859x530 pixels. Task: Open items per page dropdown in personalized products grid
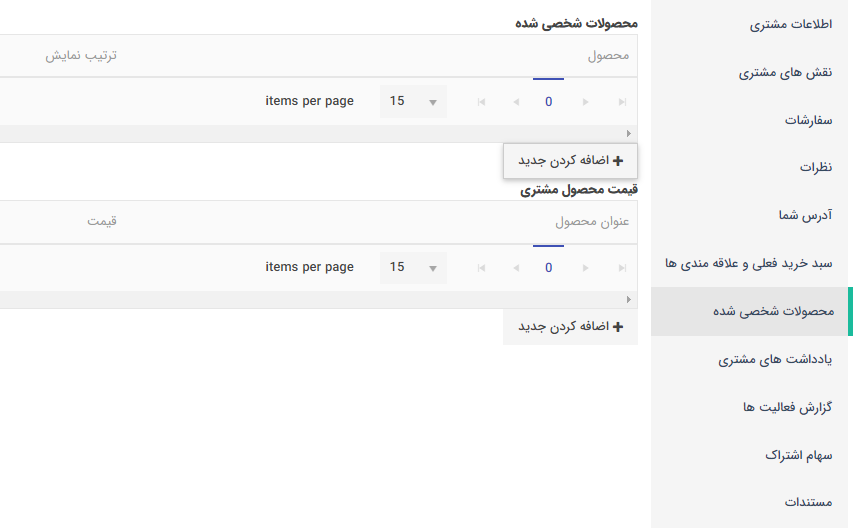pyautogui.click(x=414, y=101)
